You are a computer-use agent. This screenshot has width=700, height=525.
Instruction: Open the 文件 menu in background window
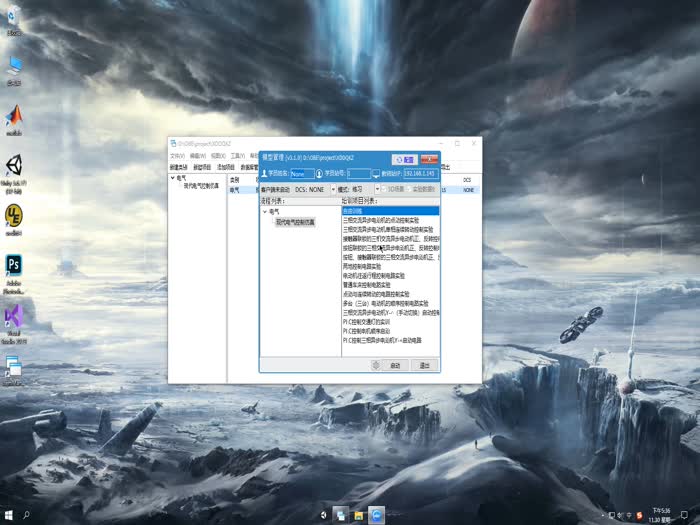177,156
